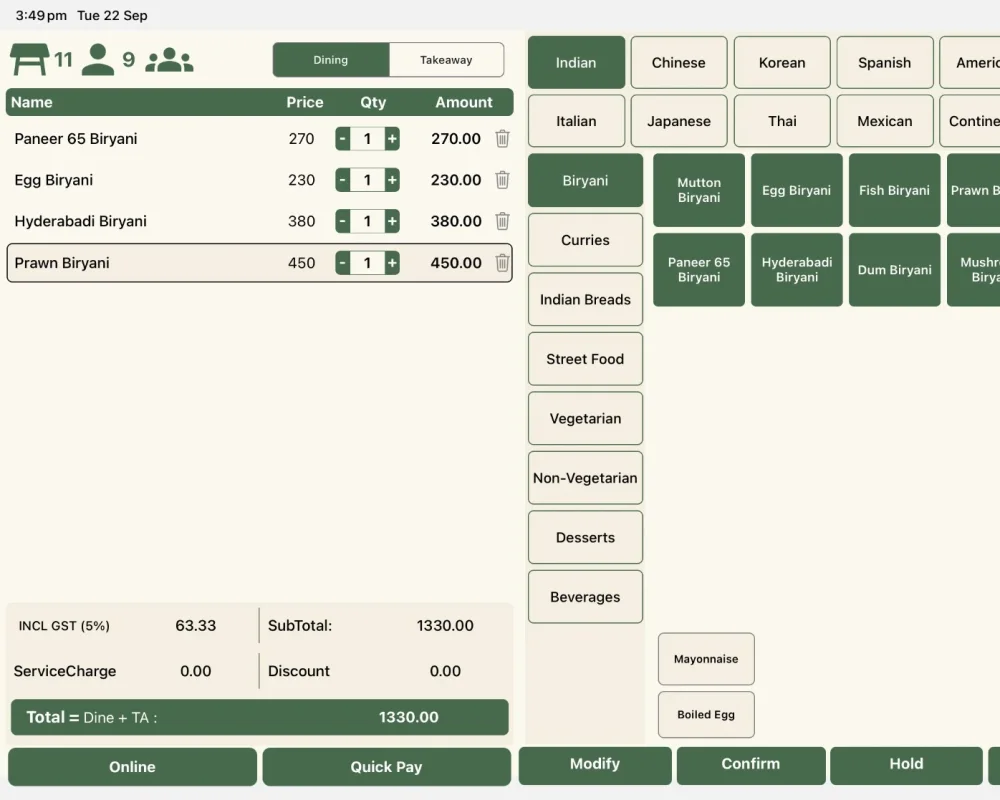1000x800 pixels.
Task: Click the Prawn Biryani quantity field
Action: (x=367, y=263)
